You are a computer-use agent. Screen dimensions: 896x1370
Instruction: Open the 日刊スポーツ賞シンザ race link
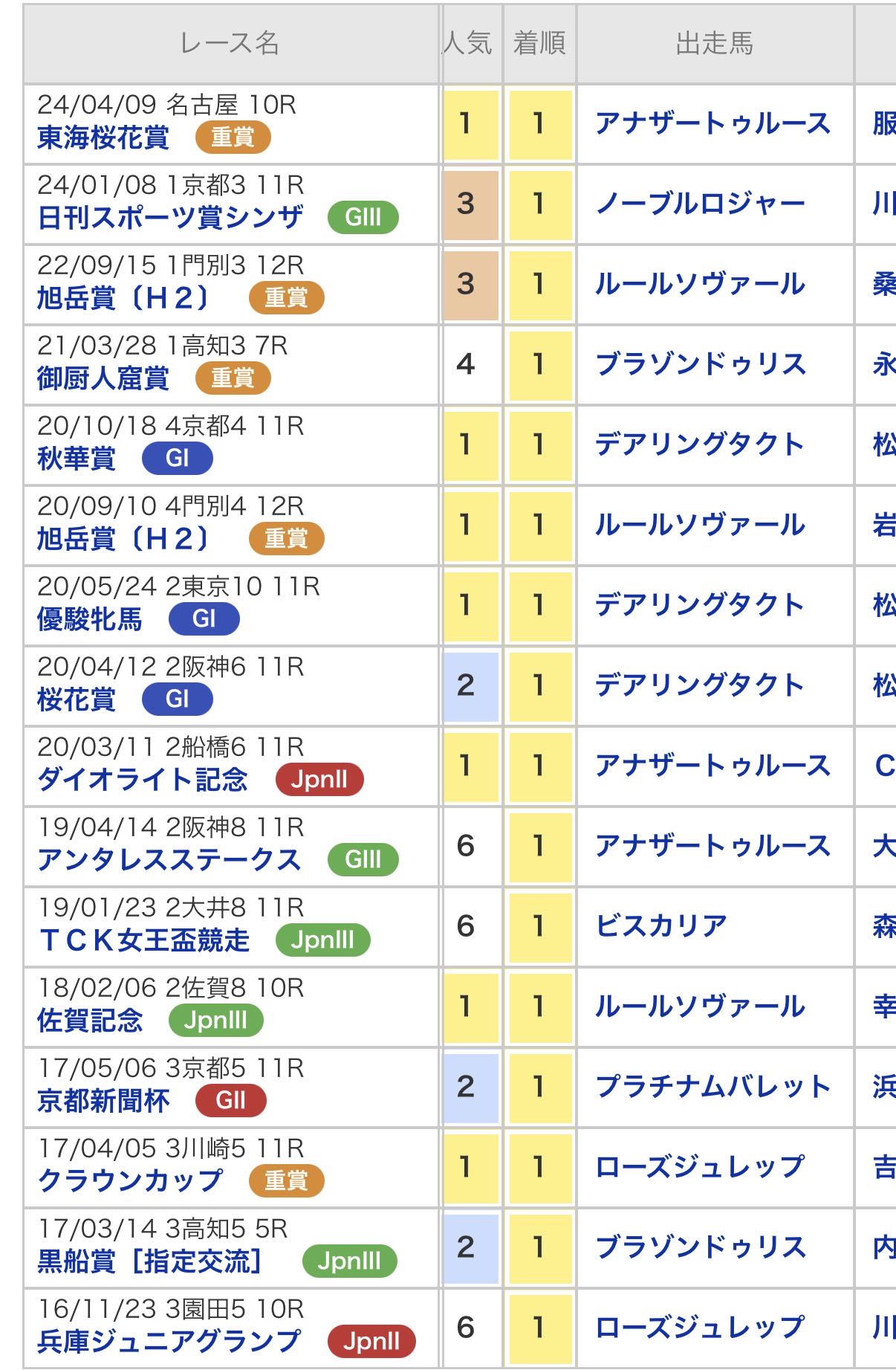click(x=170, y=219)
